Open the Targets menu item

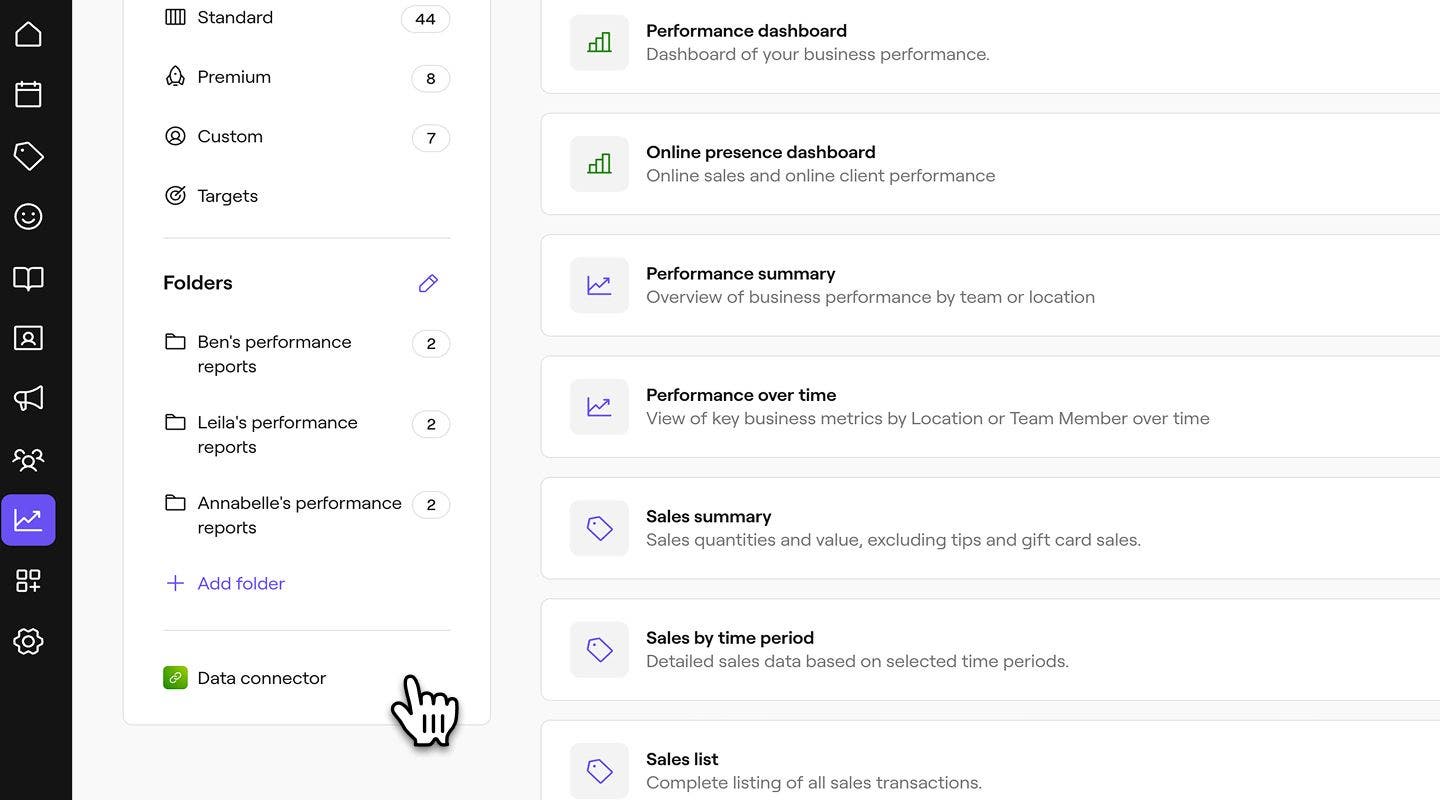(227, 197)
